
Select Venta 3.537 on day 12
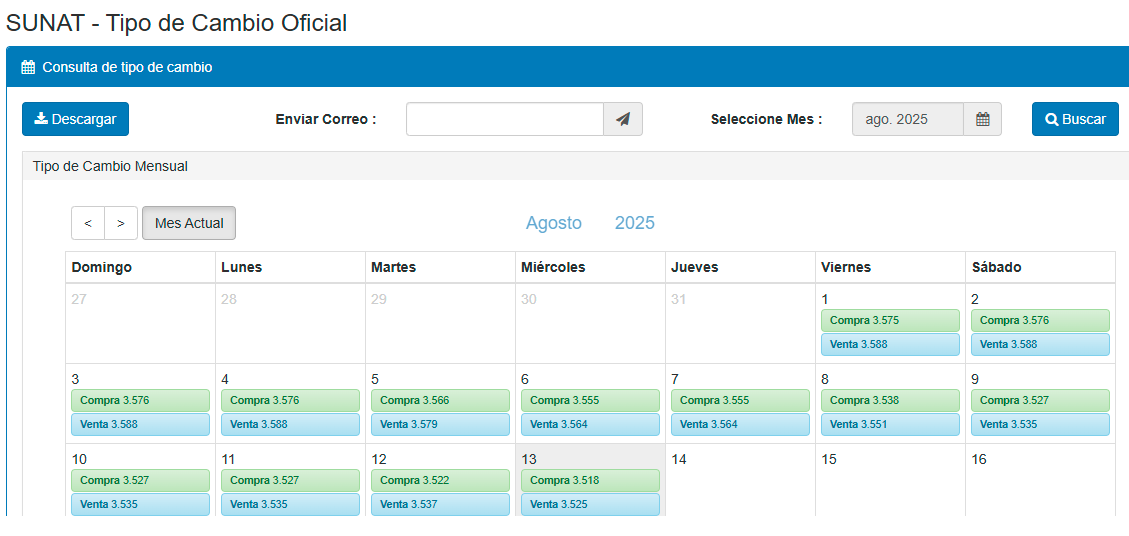(441, 504)
